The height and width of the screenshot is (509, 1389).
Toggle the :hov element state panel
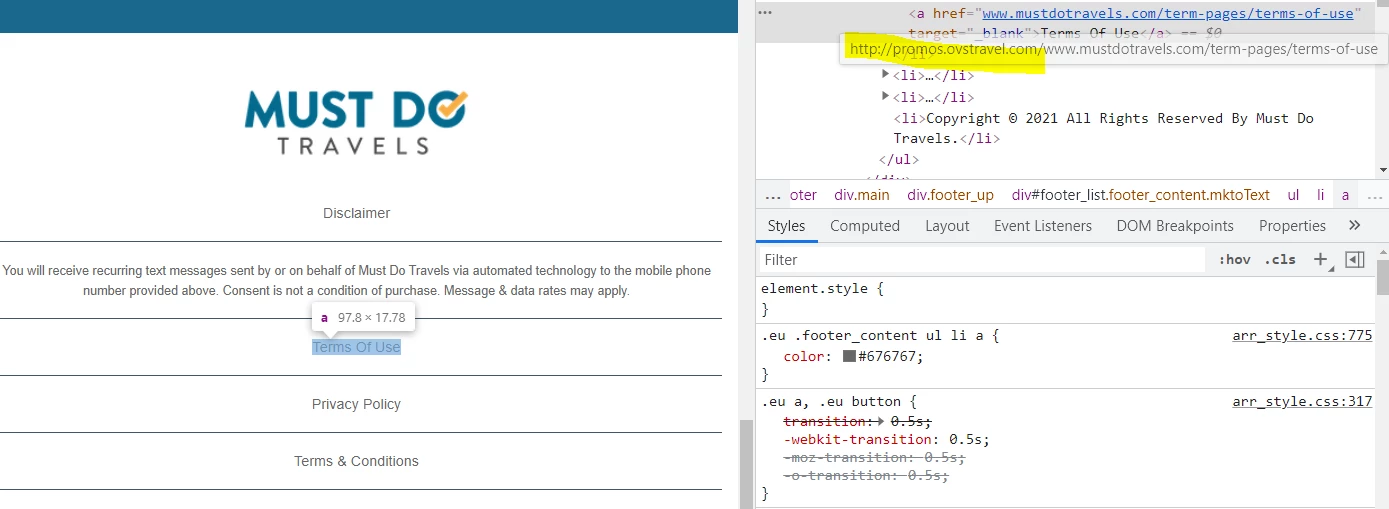pyautogui.click(x=1234, y=260)
